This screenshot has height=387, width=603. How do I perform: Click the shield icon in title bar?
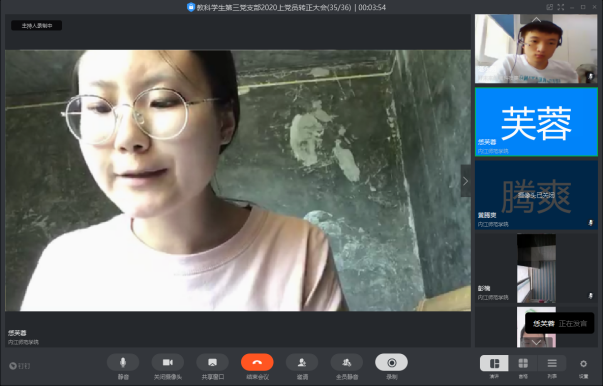click(x=191, y=7)
